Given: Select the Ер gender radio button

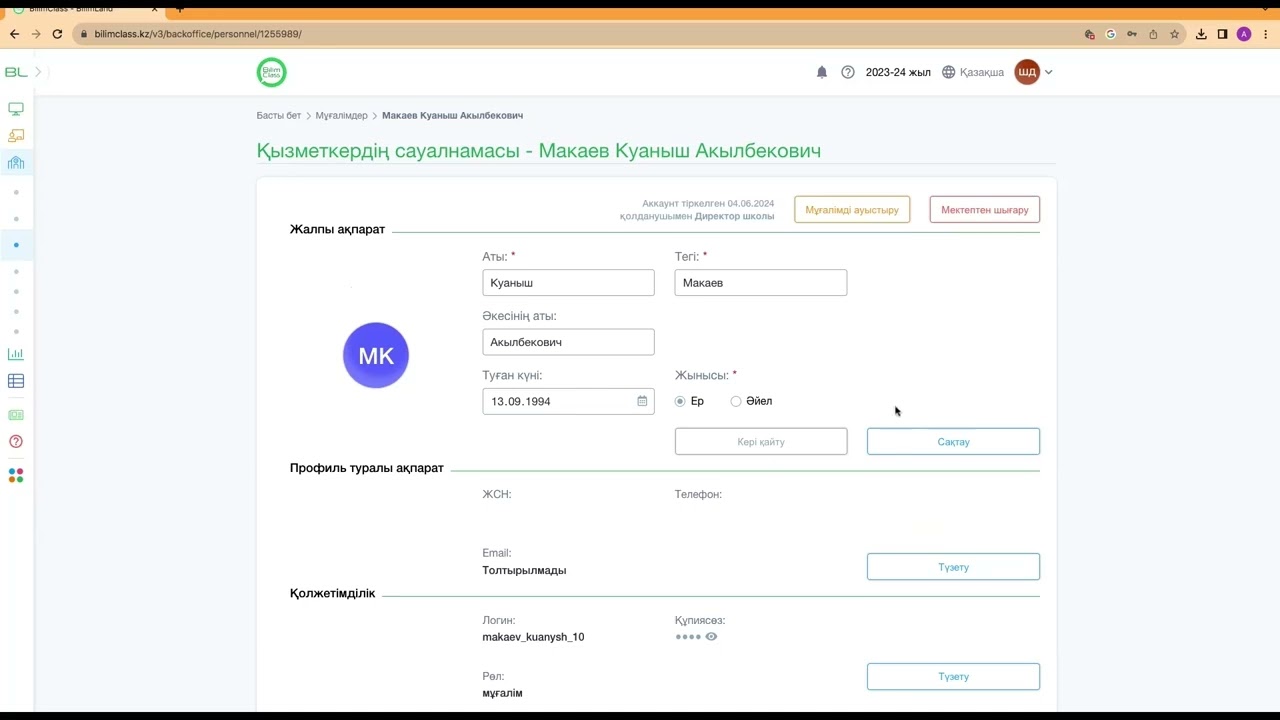Looking at the screenshot, I should pyautogui.click(x=680, y=401).
